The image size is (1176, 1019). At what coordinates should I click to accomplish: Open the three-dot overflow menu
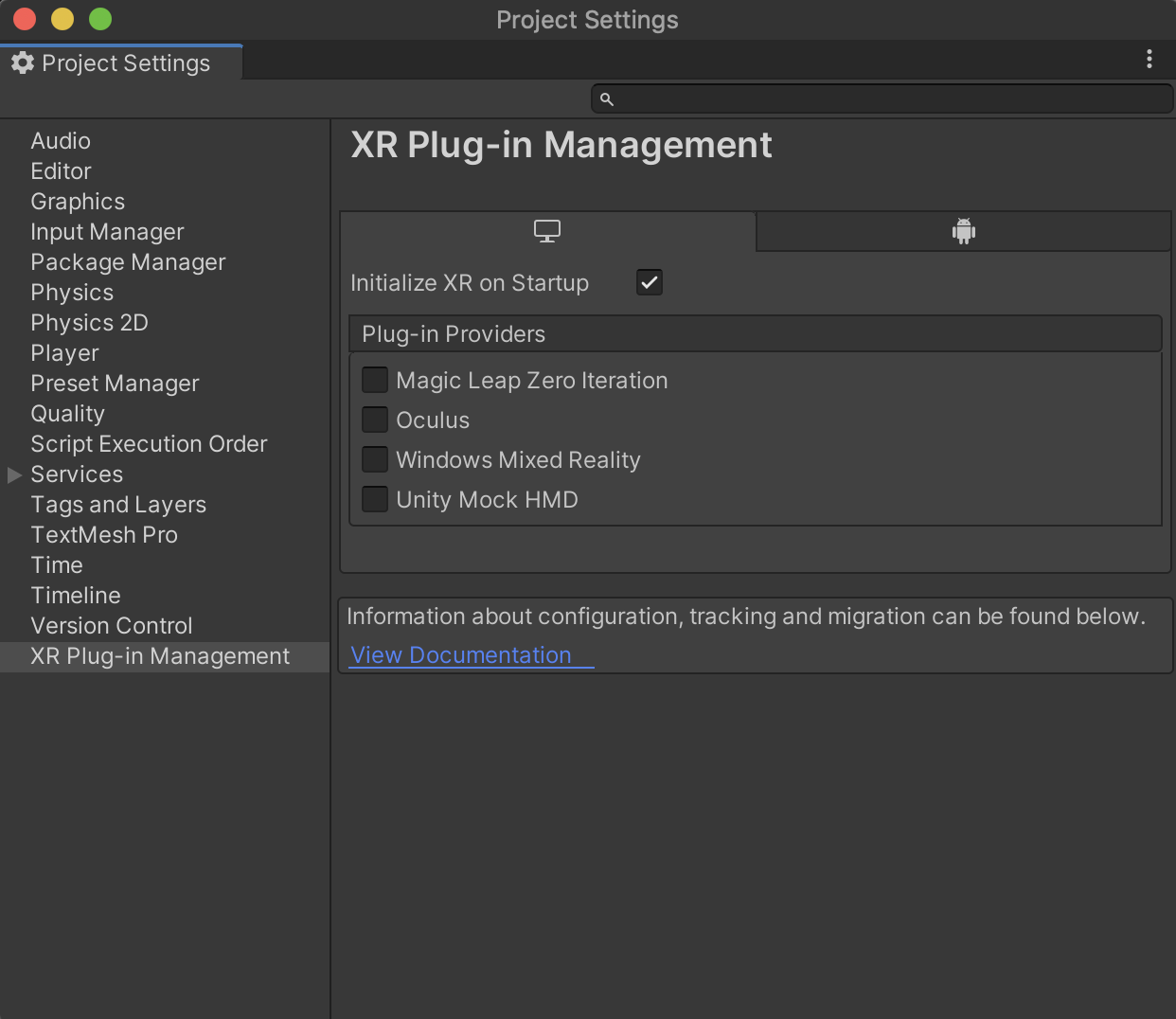click(1149, 60)
